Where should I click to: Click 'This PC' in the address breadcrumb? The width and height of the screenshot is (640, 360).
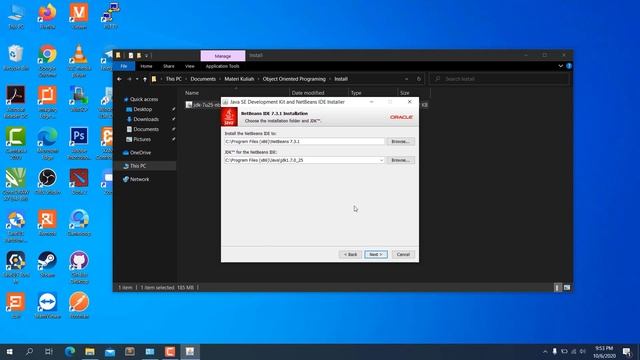[x=173, y=79]
